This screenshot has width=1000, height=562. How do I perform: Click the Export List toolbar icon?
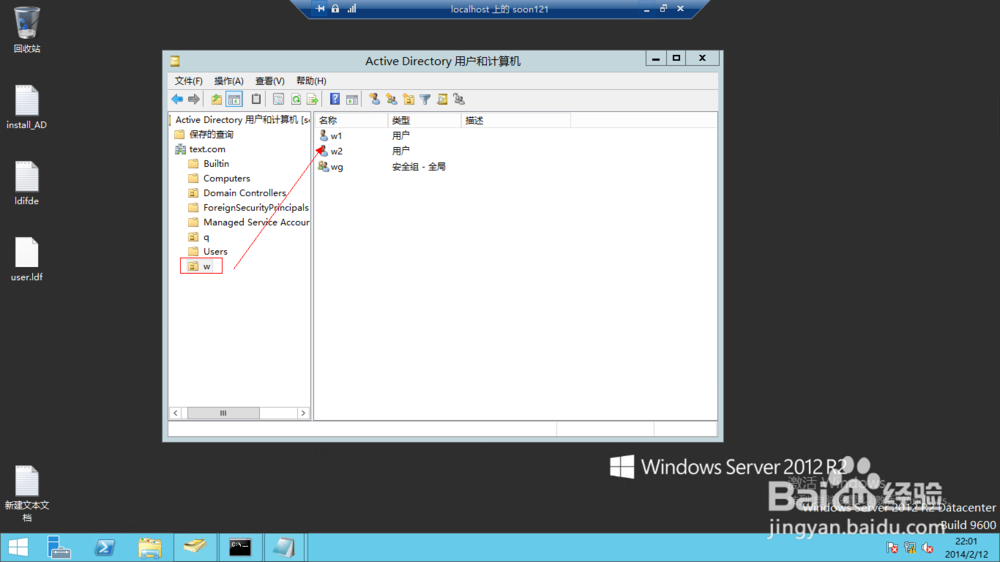coord(312,100)
